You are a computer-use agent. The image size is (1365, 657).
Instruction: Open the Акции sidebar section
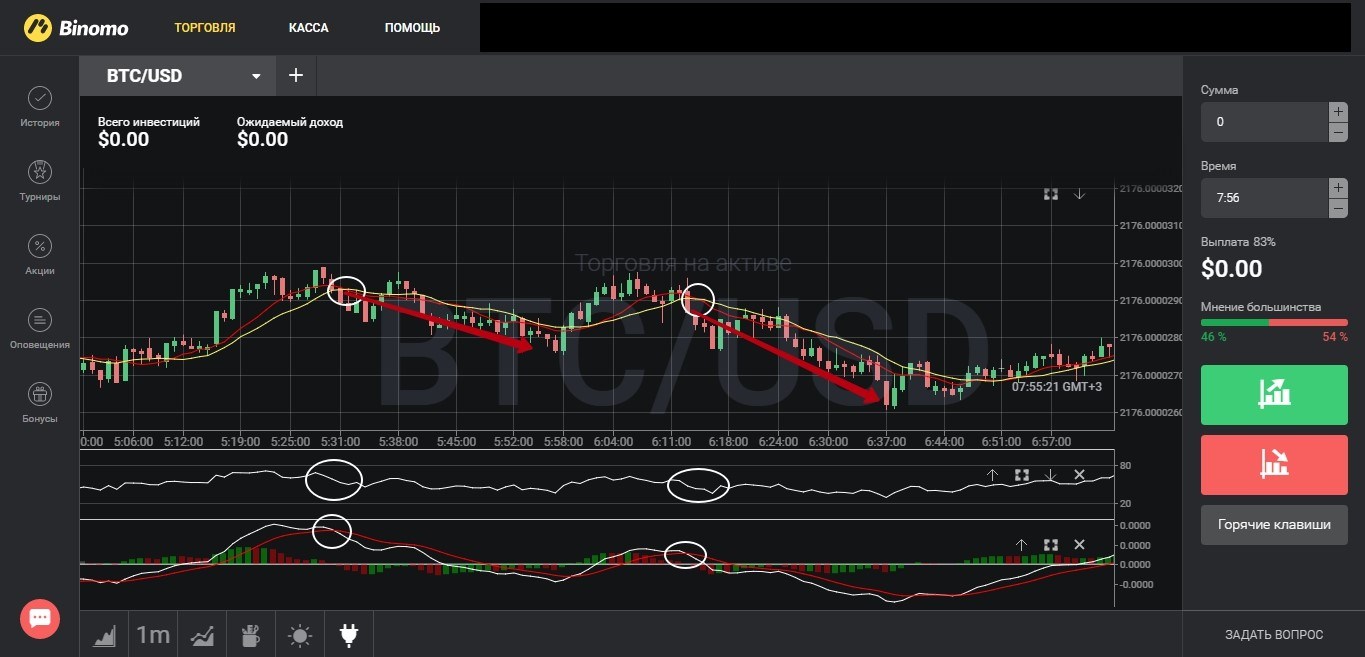click(x=40, y=256)
